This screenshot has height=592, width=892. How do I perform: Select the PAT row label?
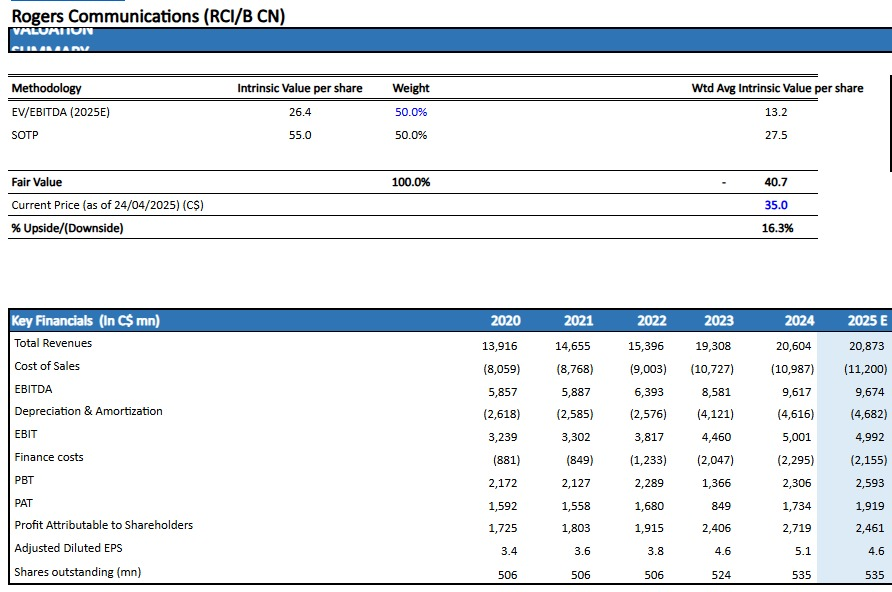click(x=23, y=503)
